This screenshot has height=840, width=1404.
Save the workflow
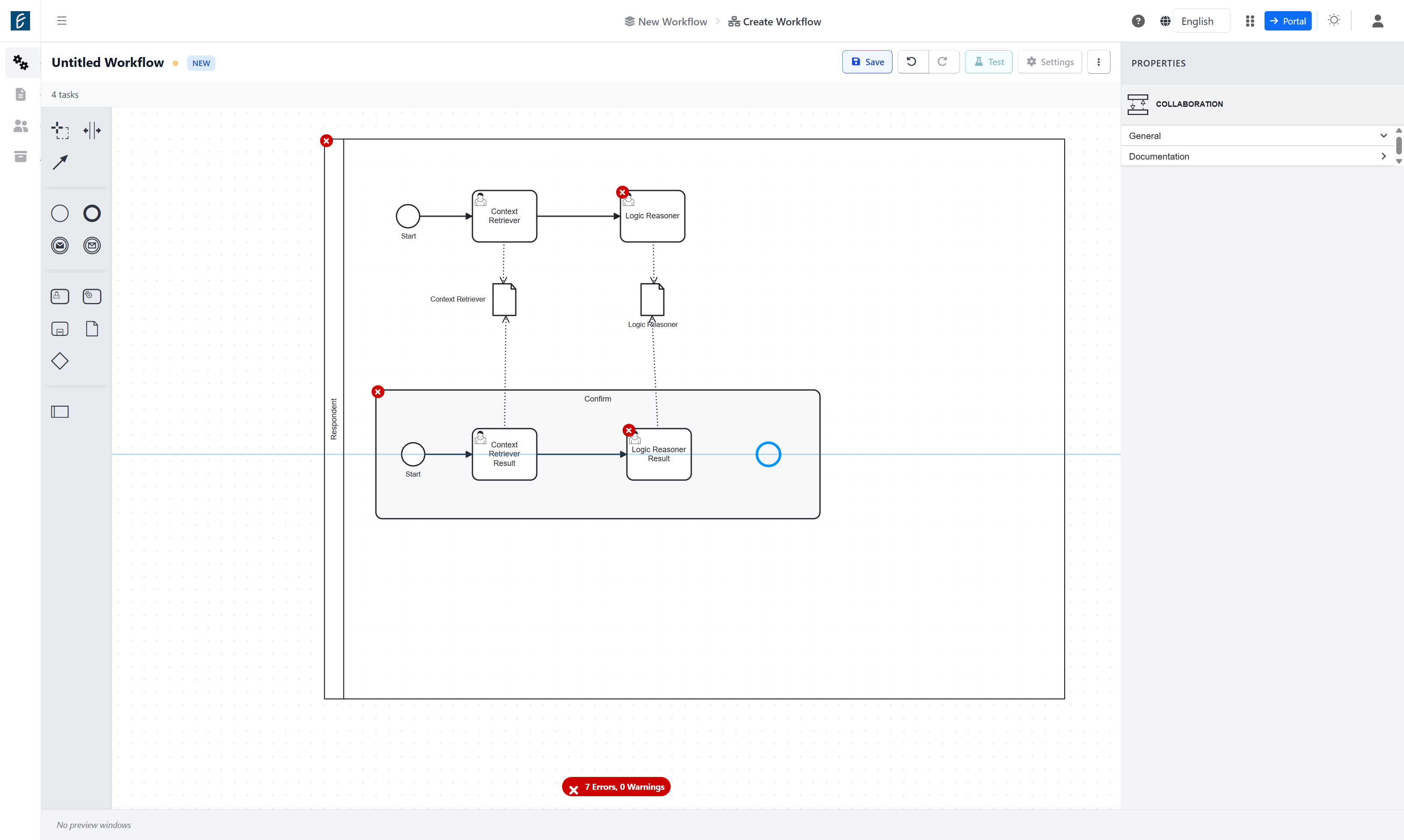[867, 62]
